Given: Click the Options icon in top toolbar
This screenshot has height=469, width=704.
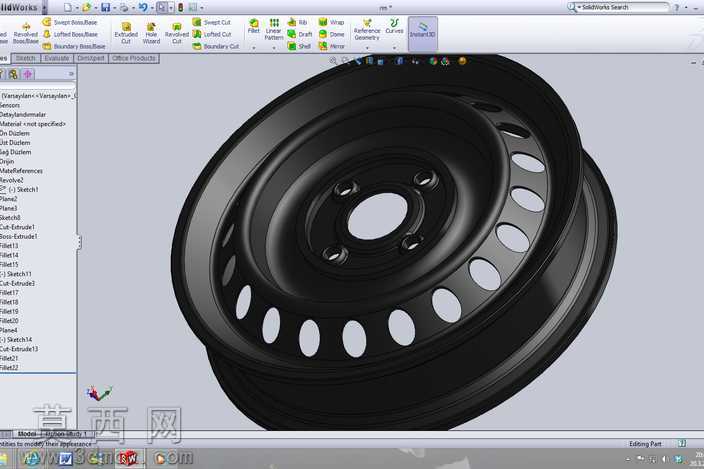Looking at the screenshot, I should [193, 7].
